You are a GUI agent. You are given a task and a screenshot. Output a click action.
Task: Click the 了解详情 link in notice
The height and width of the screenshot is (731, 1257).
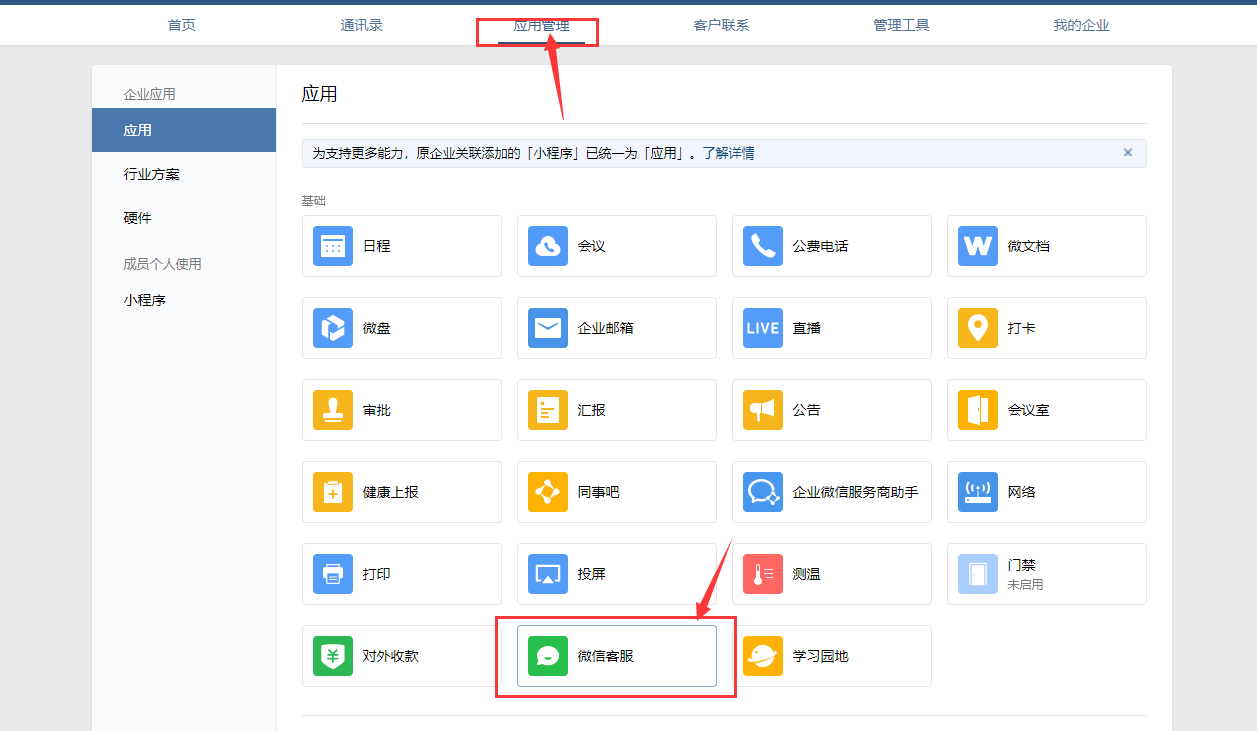coord(727,153)
